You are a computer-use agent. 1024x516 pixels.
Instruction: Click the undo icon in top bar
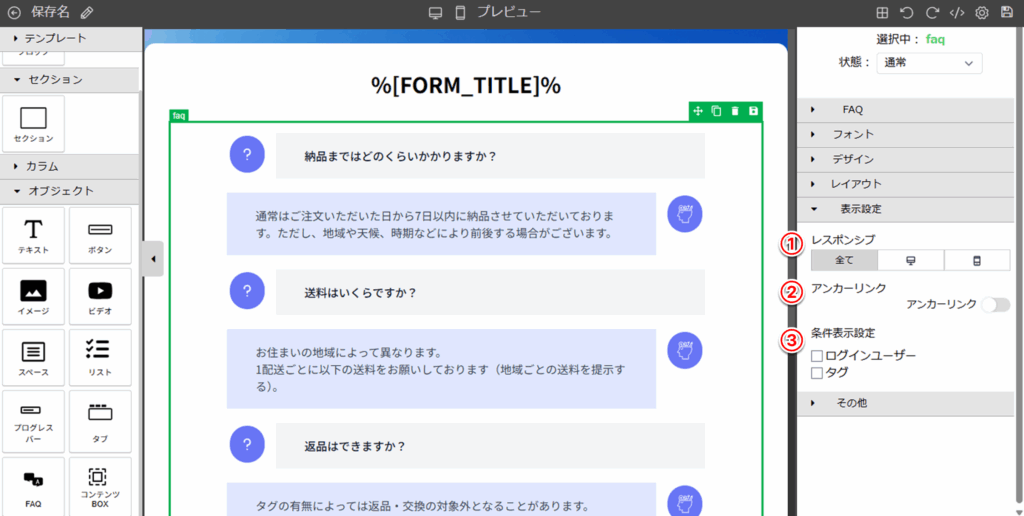(x=906, y=13)
